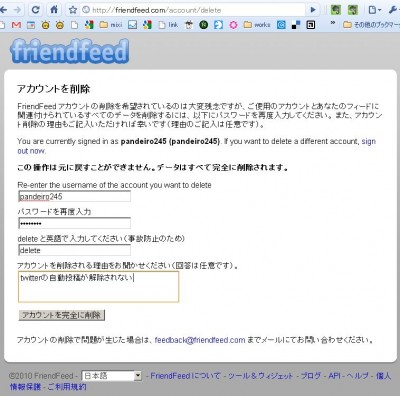Open the Delicious checkered bookmark
400x396 pixels.
click(296, 25)
